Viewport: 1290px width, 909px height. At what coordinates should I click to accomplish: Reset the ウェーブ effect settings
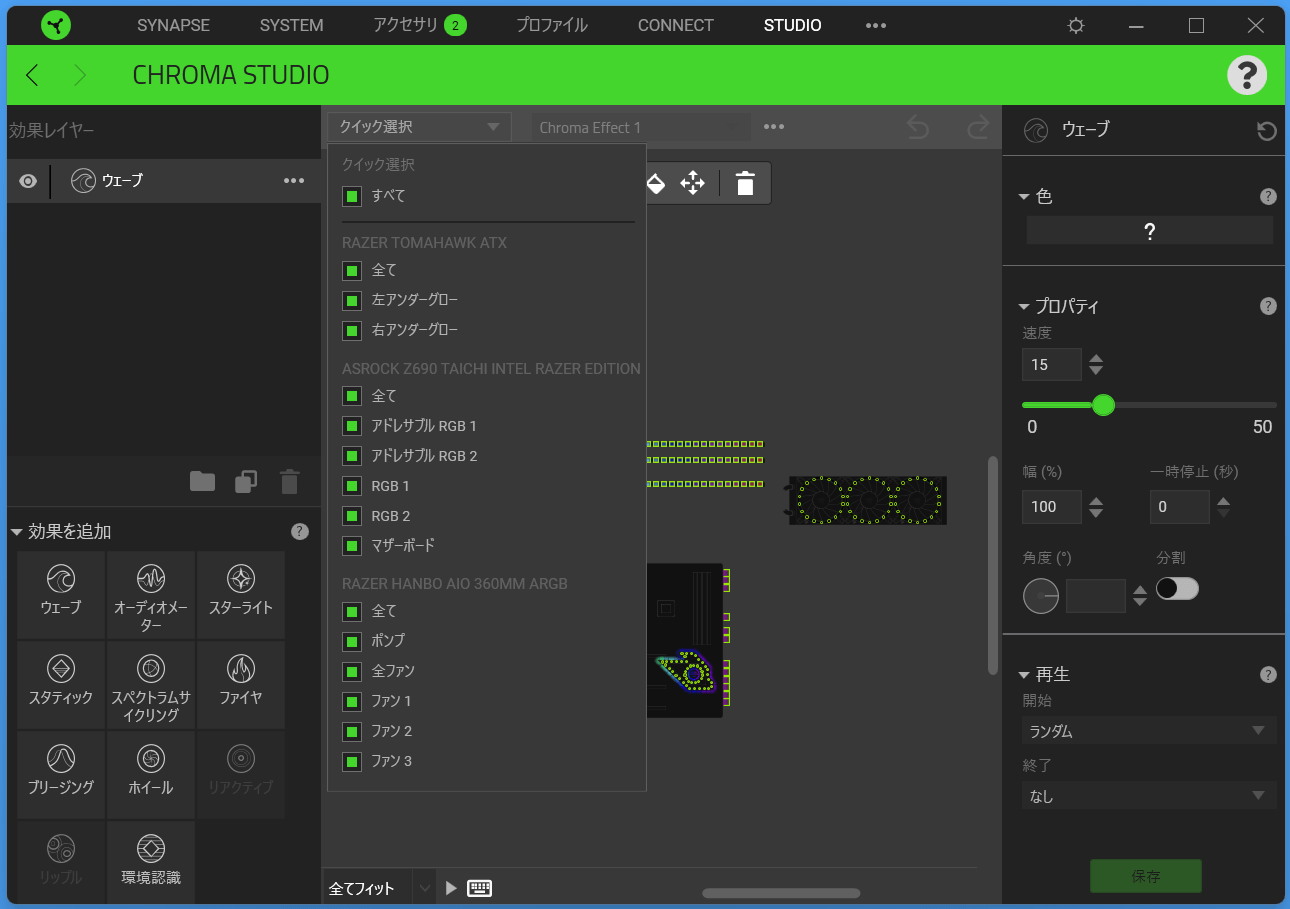1267,131
